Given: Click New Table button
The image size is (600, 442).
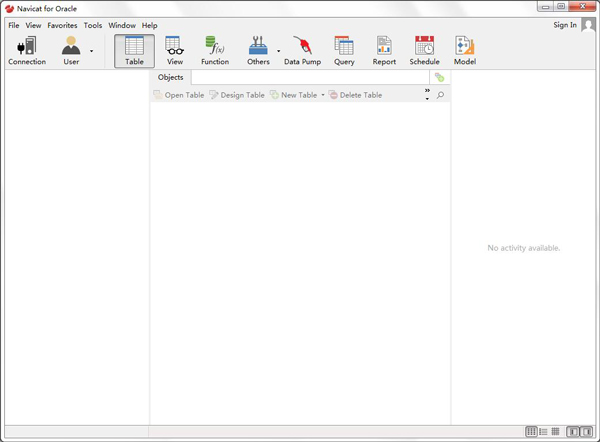Looking at the screenshot, I should (293, 95).
